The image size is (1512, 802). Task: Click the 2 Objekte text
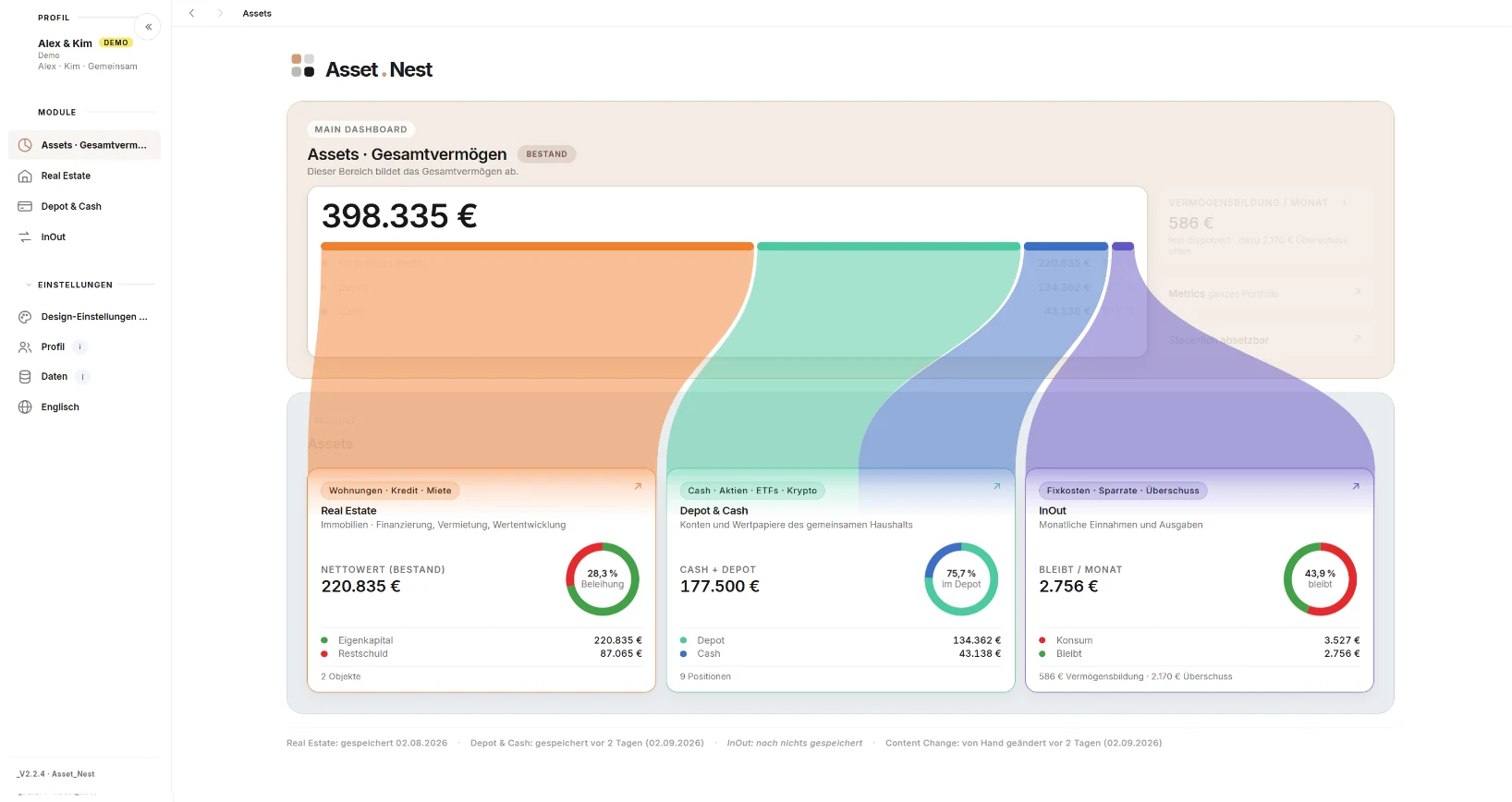(341, 676)
